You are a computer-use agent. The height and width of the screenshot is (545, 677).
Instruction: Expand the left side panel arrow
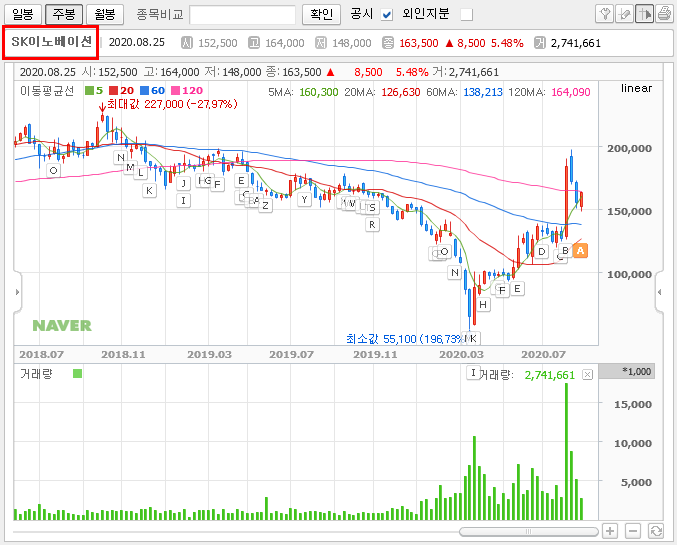[17, 292]
